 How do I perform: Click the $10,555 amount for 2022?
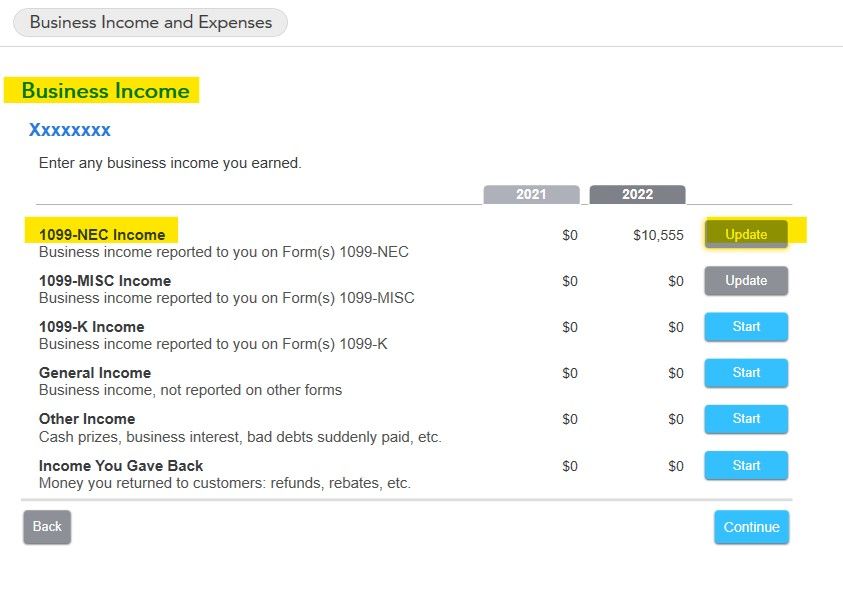coord(658,235)
